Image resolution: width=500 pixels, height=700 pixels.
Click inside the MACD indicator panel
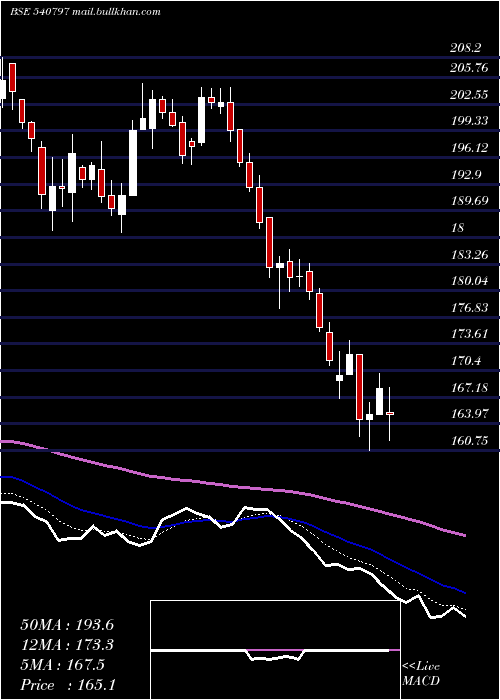[275, 650]
